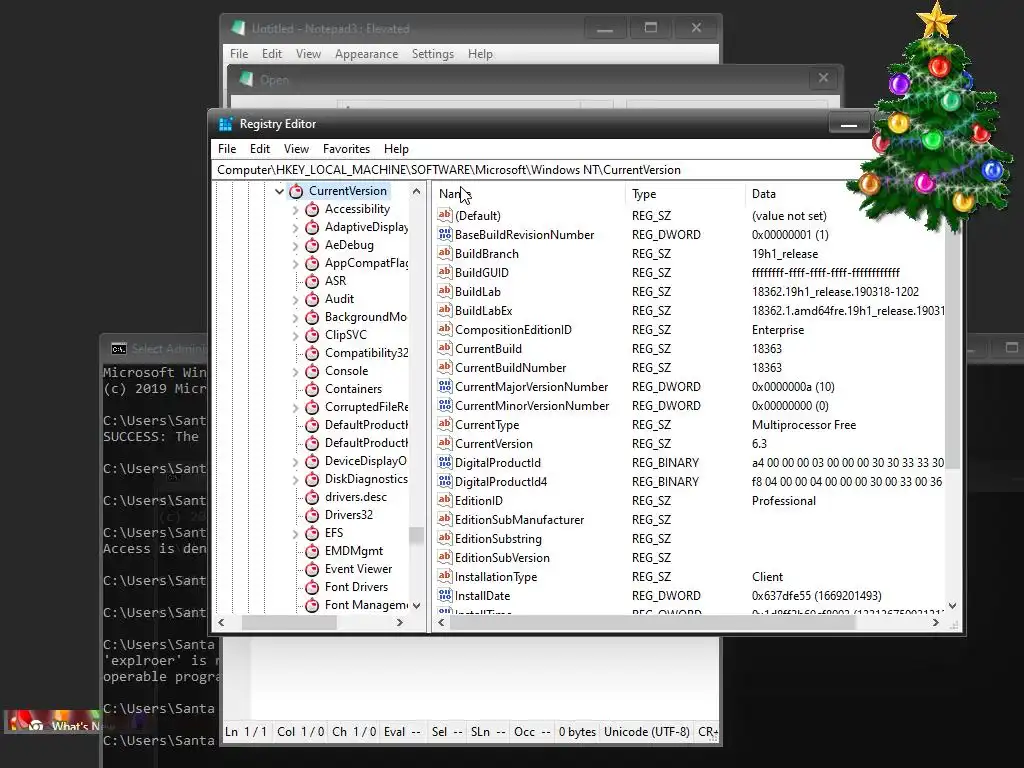The image size is (1024, 768).
Task: Collapse the CurrentVersion tree key
Action: (x=280, y=191)
